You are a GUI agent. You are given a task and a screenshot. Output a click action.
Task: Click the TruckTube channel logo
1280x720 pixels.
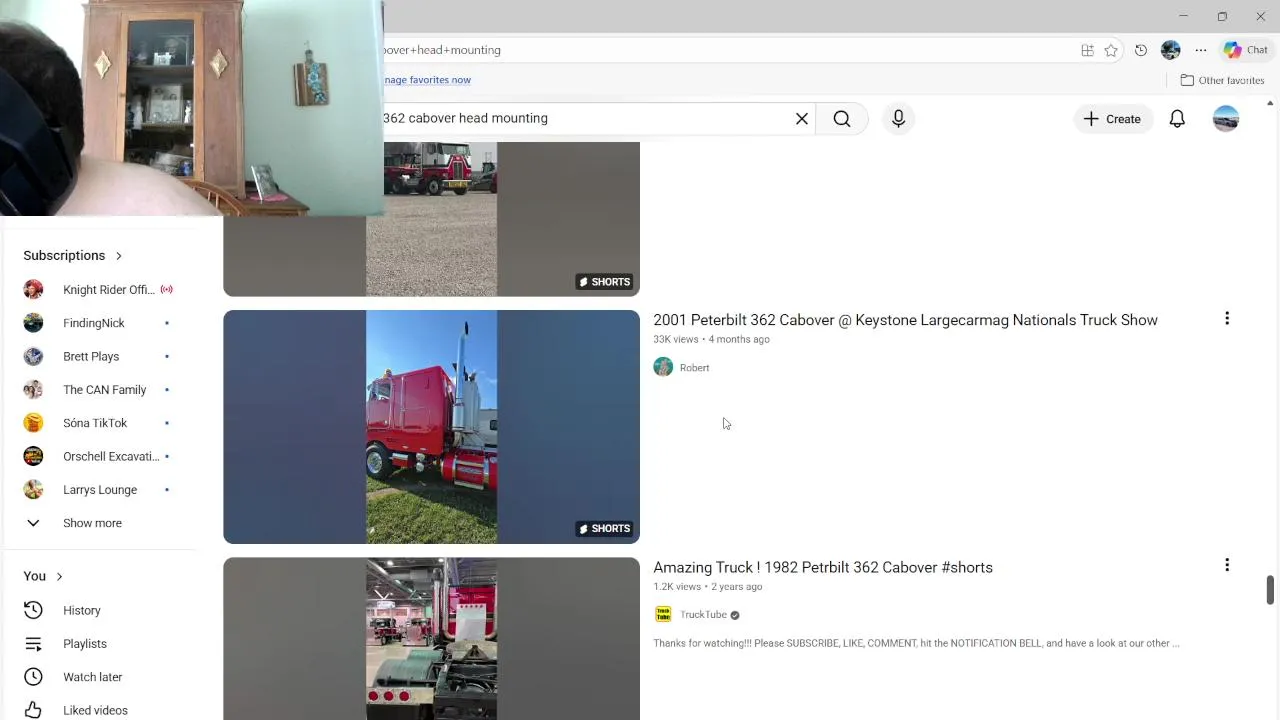[663, 614]
